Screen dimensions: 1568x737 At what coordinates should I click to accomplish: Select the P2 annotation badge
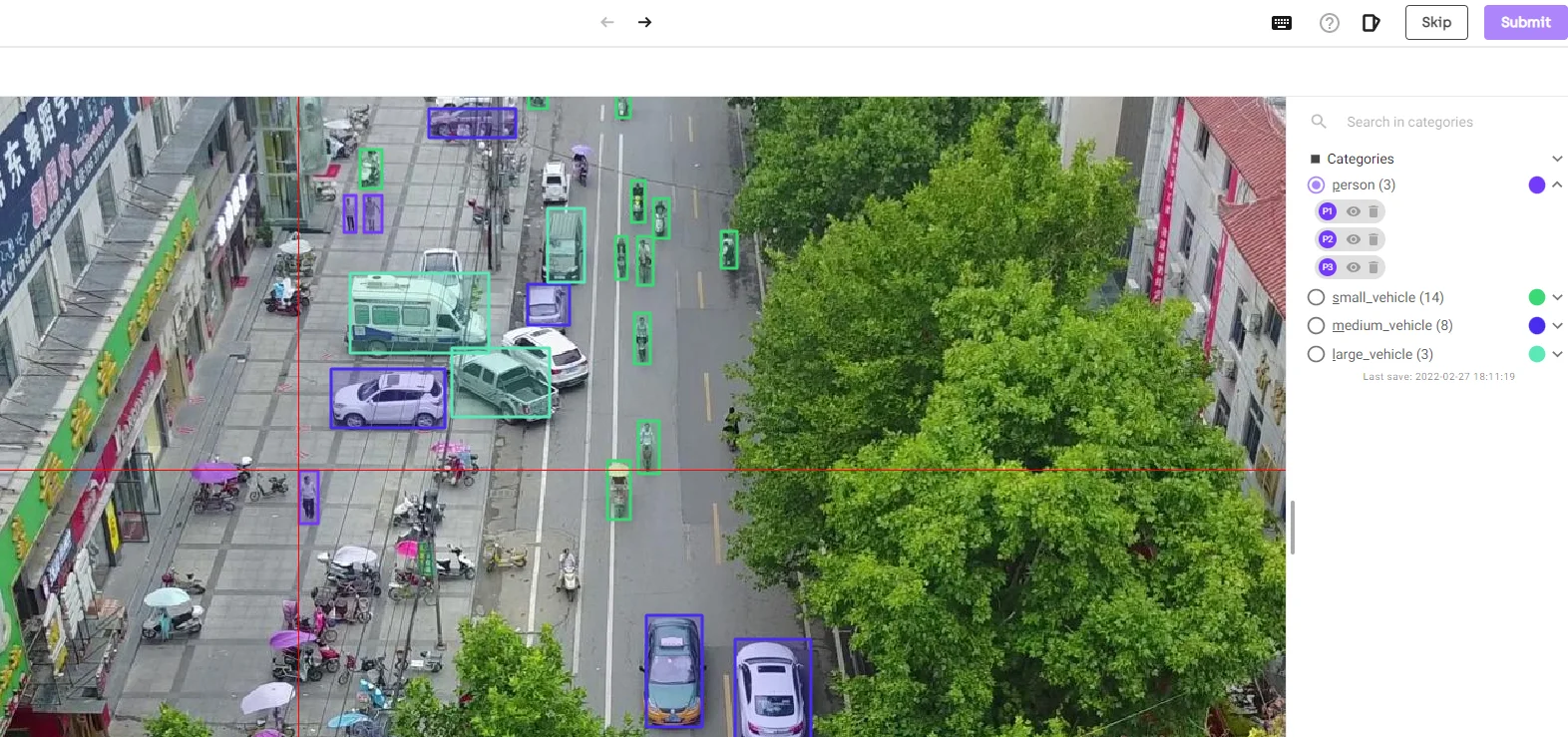click(1328, 239)
